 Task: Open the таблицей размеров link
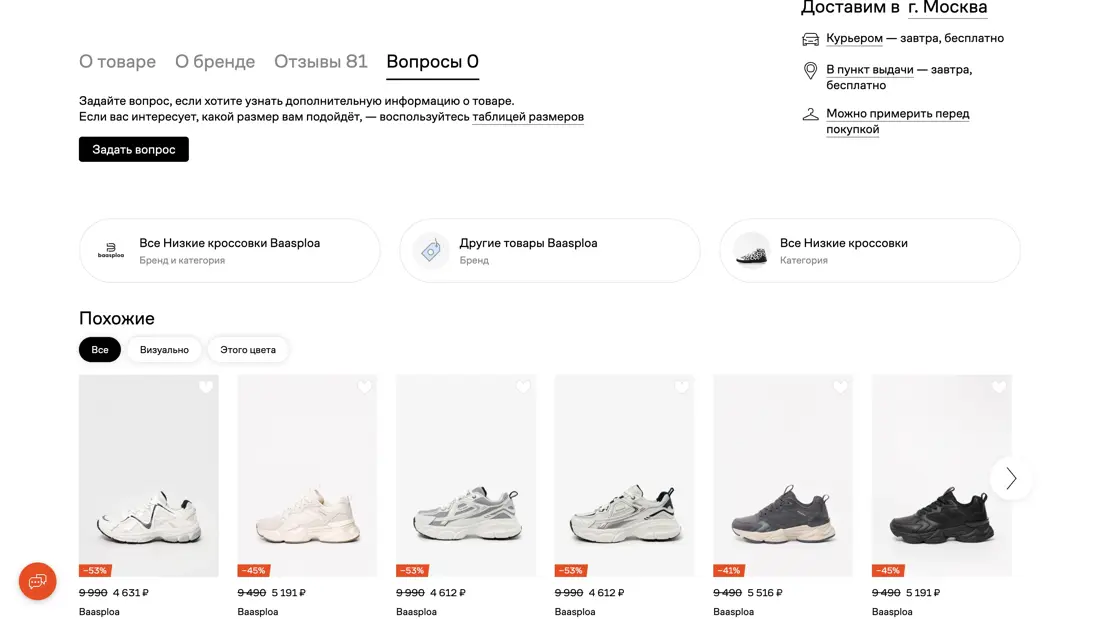(x=528, y=117)
